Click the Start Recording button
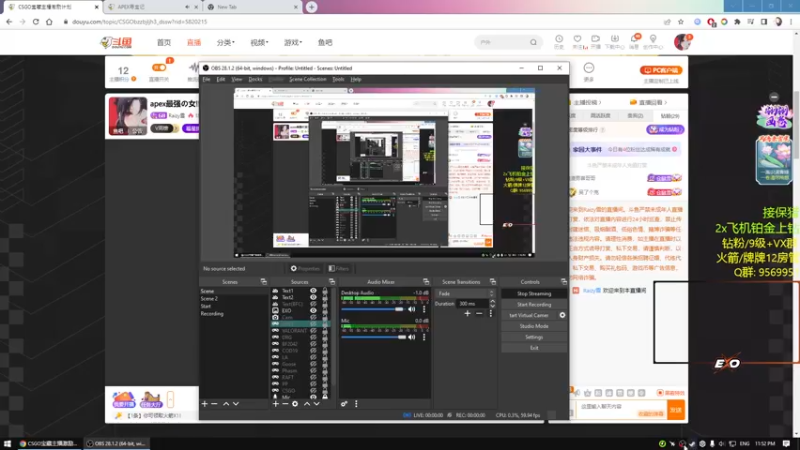800x450 pixels. point(534,305)
